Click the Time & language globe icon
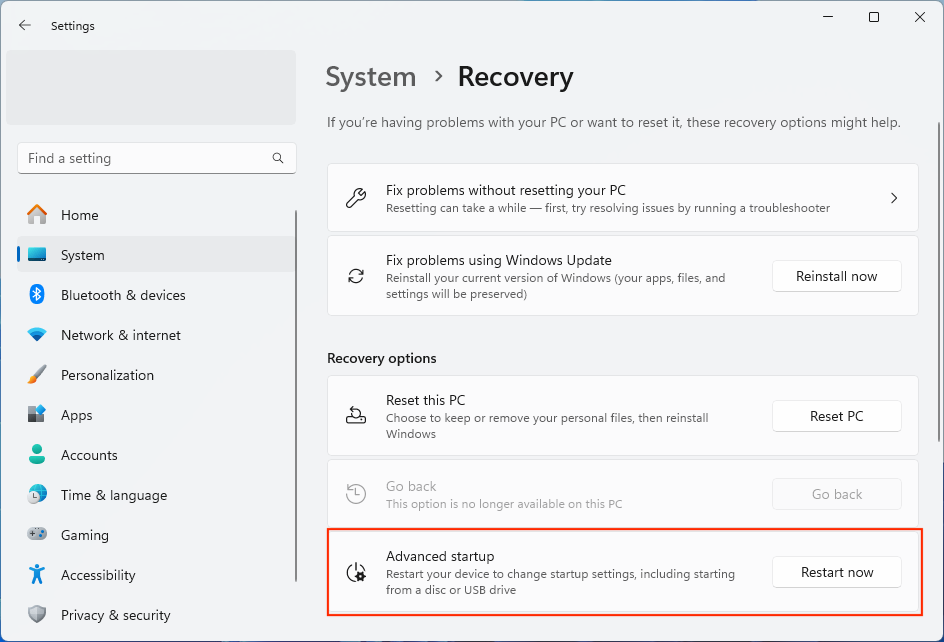The height and width of the screenshot is (642, 944). (37, 495)
